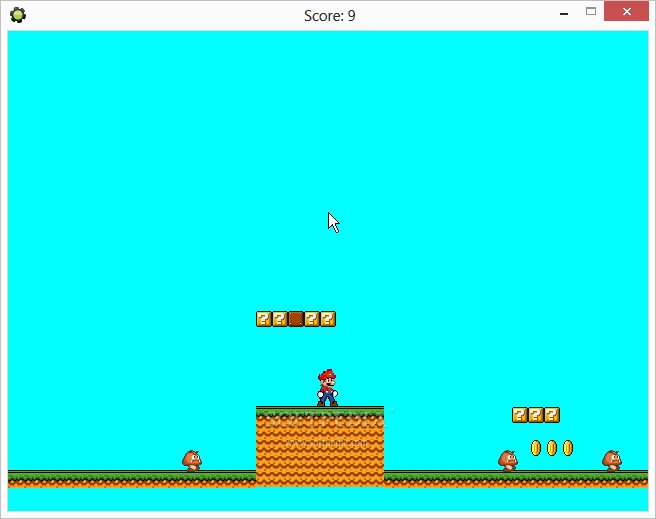Click the left question block of the right trio
The image size is (656, 519).
pyautogui.click(x=520, y=415)
